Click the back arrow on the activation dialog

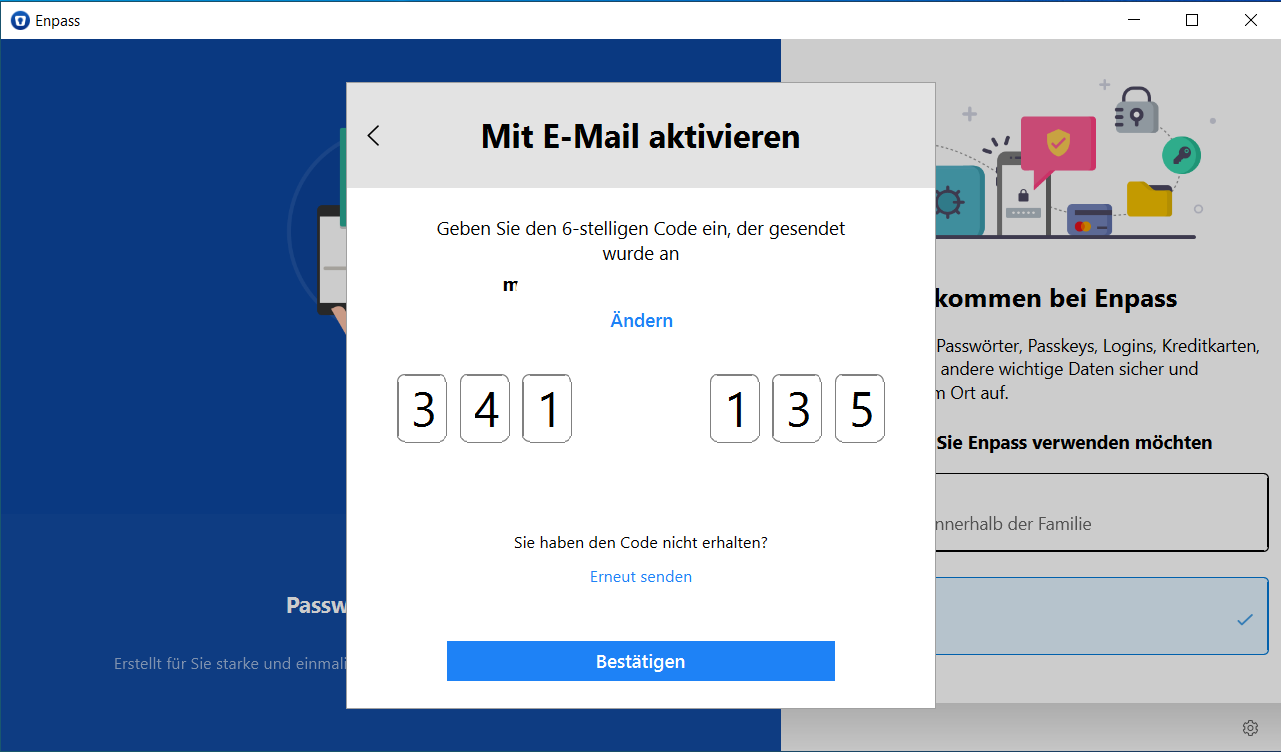point(373,135)
